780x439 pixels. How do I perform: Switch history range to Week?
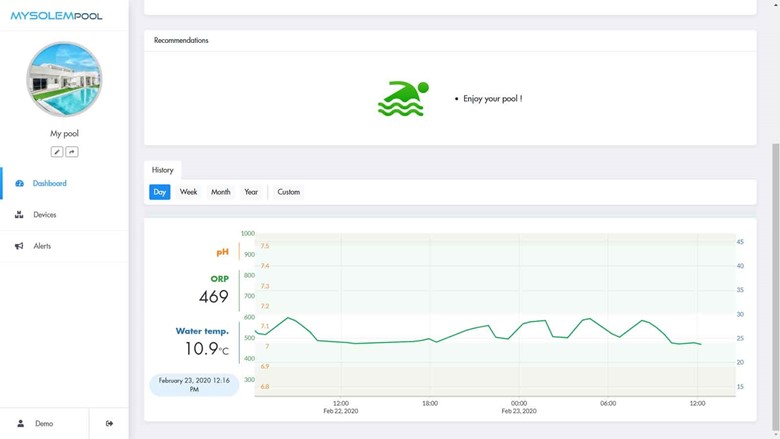pyautogui.click(x=188, y=192)
